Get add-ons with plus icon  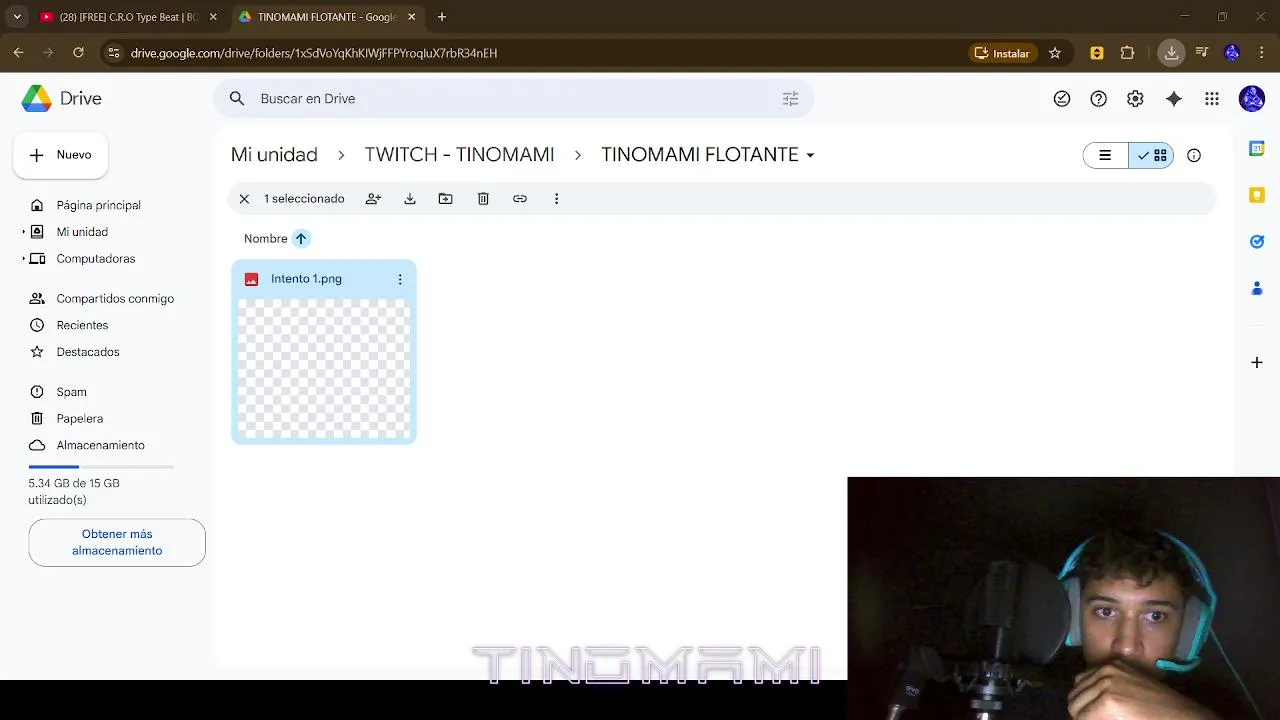coord(1257,362)
